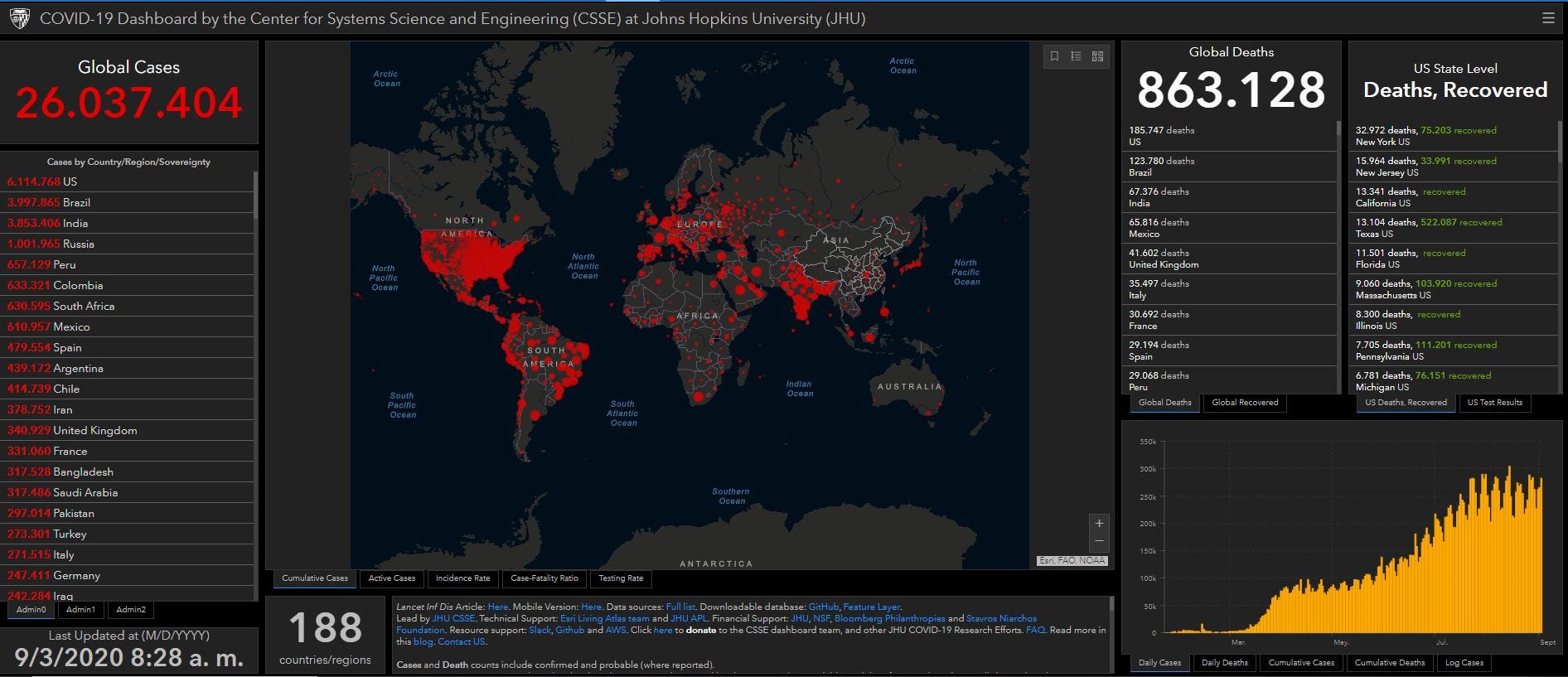Open the Full list data sources link
1568x677 pixels.
coord(680,607)
